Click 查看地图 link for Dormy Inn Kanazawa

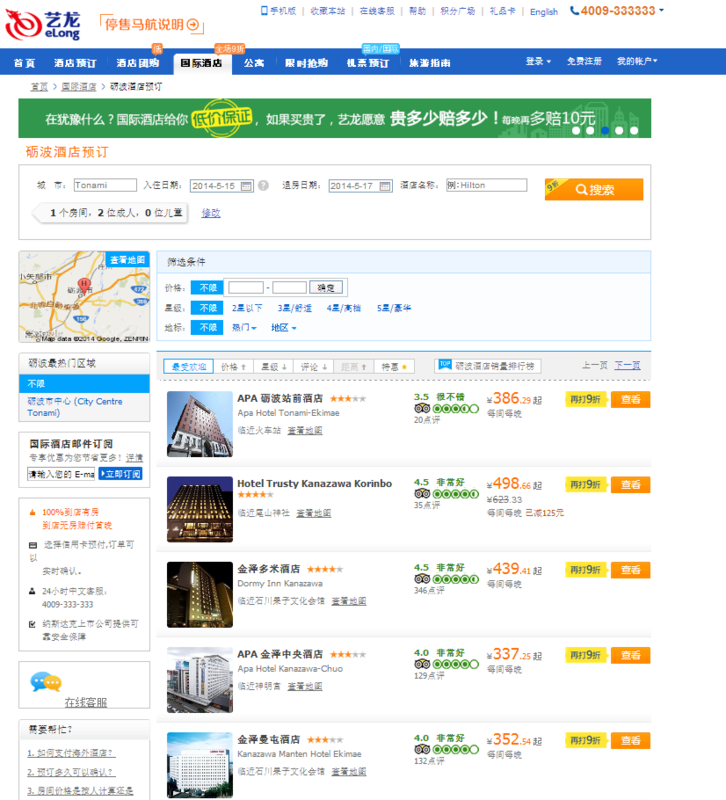tap(349, 601)
